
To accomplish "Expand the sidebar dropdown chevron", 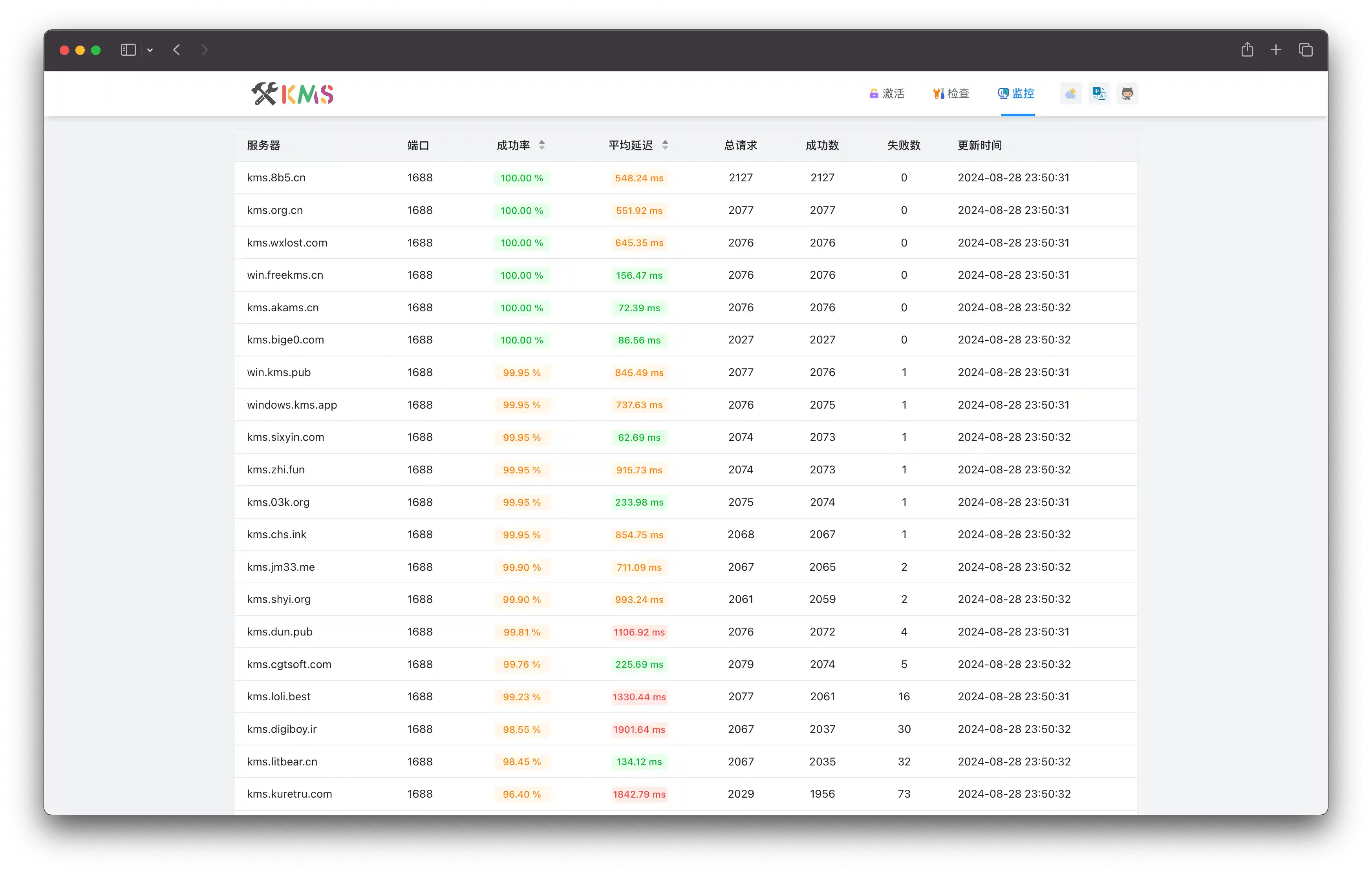I will (x=150, y=50).
